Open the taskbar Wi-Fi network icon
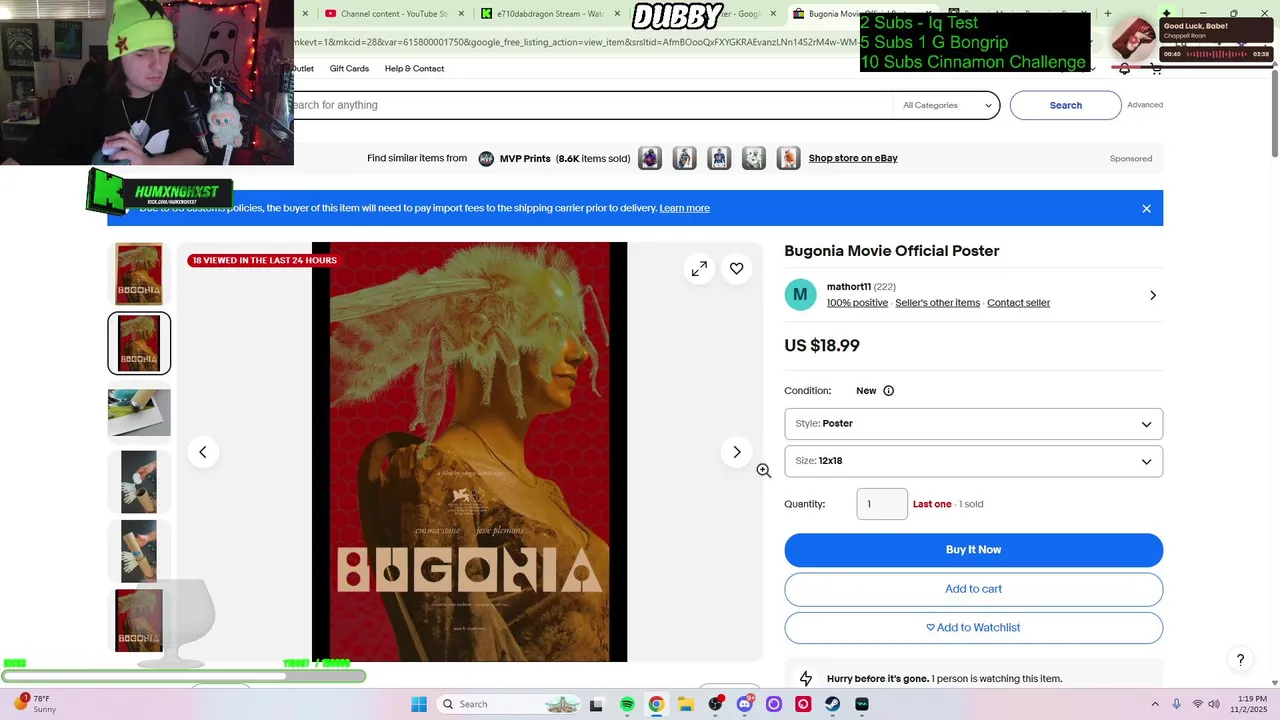Viewport: 1280px width, 720px height. pos(1198,704)
